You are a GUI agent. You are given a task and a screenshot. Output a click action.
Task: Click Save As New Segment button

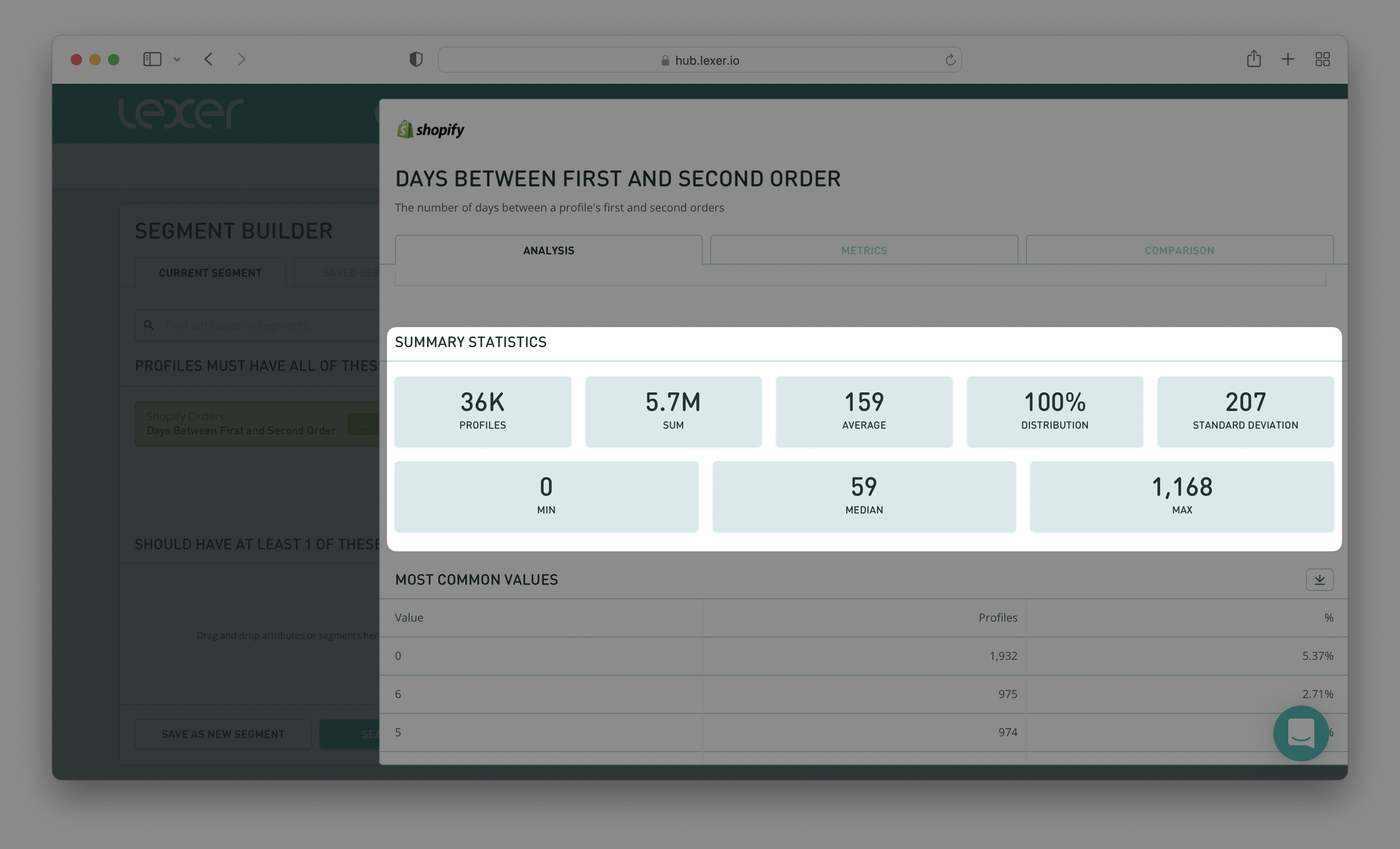[x=223, y=733]
